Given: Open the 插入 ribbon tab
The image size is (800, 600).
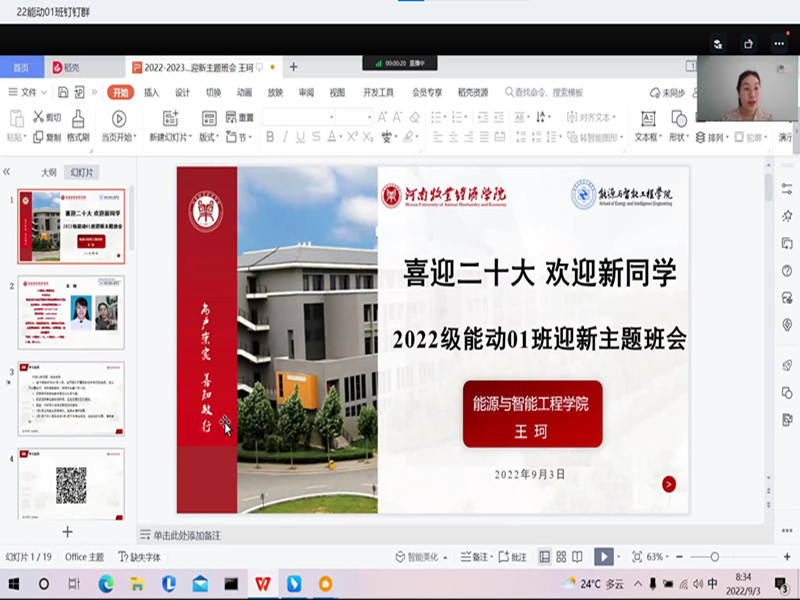Looking at the screenshot, I should point(151,92).
